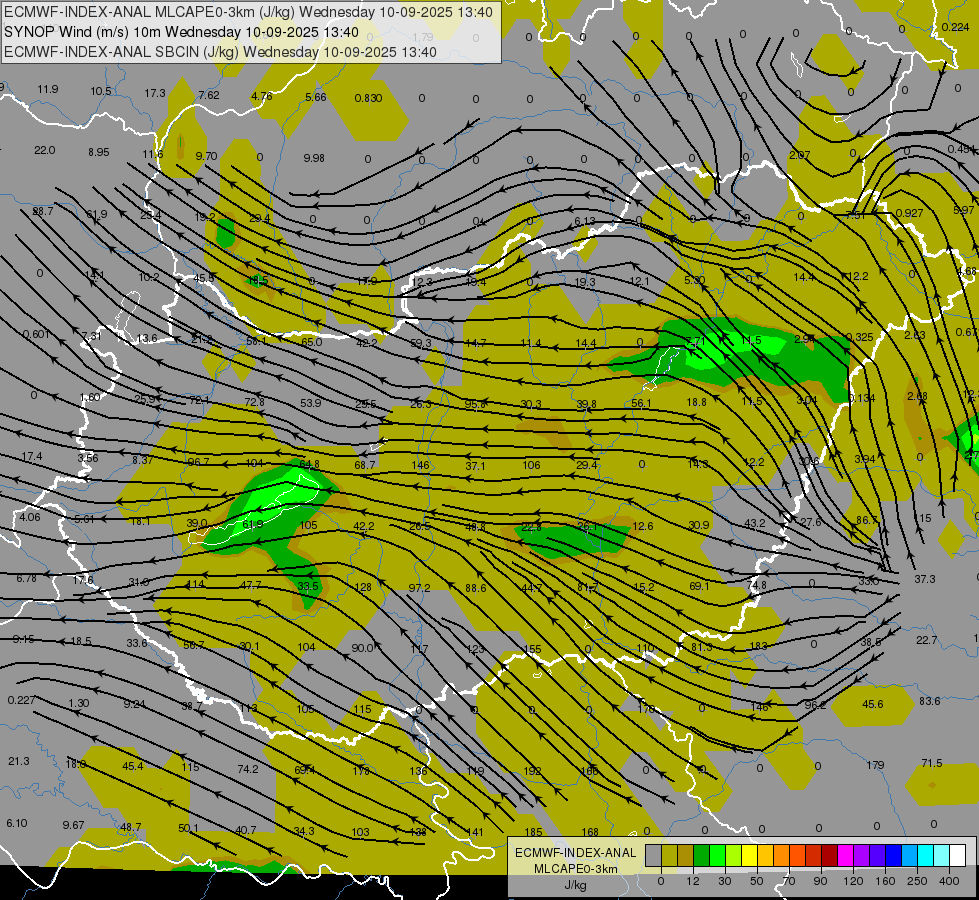The image size is (979, 900).
Task: Click the map value 95.8
Action: (475, 404)
